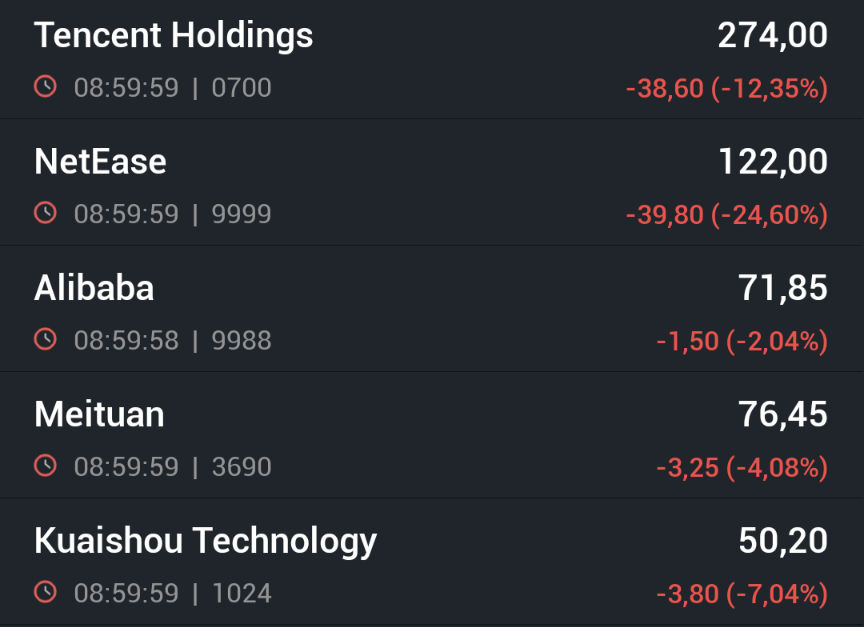Open the NetEase stock entry
Screen dimensions: 864x627
[100, 162]
